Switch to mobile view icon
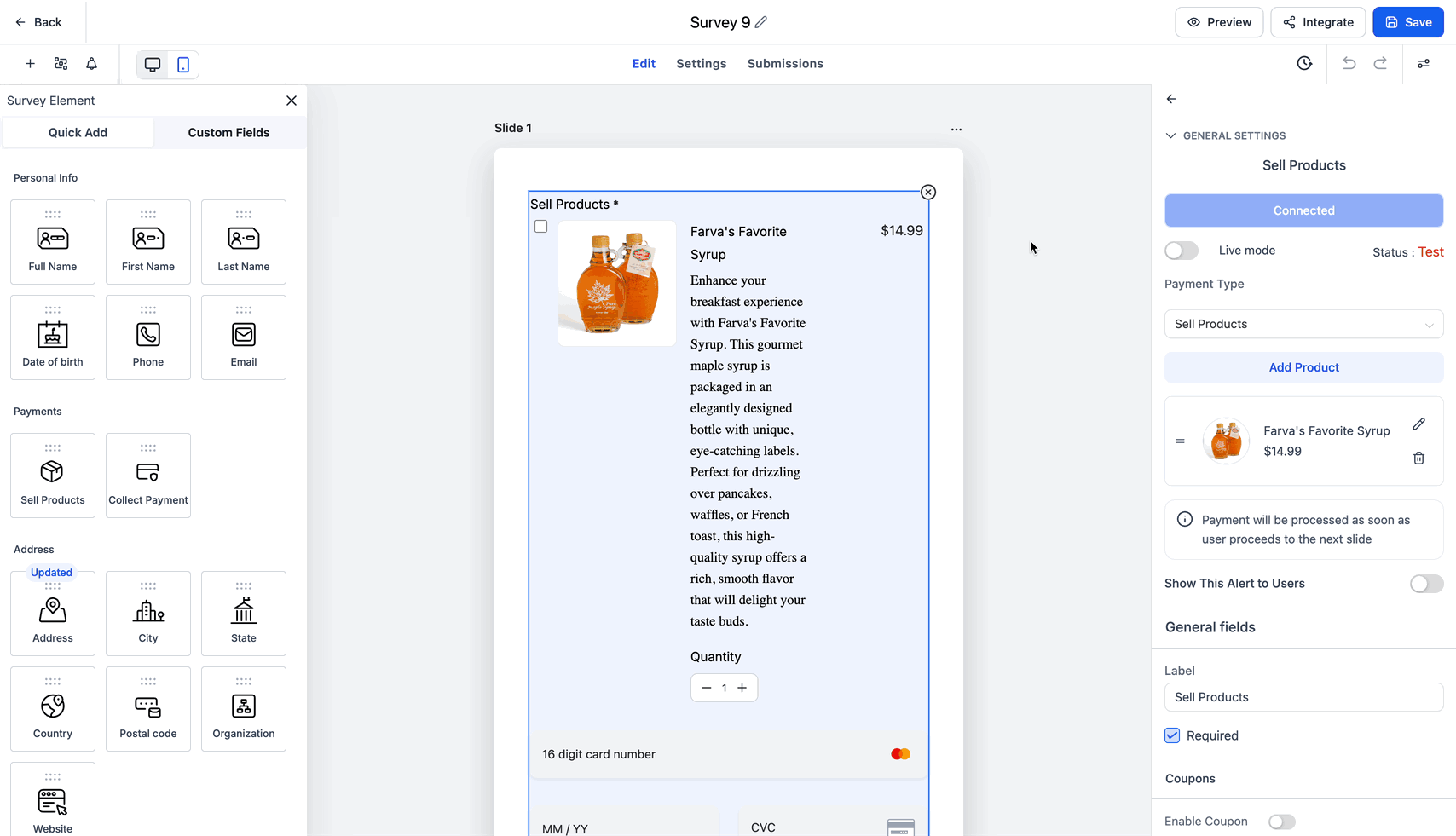The image size is (1456, 836). pyautogui.click(x=183, y=65)
